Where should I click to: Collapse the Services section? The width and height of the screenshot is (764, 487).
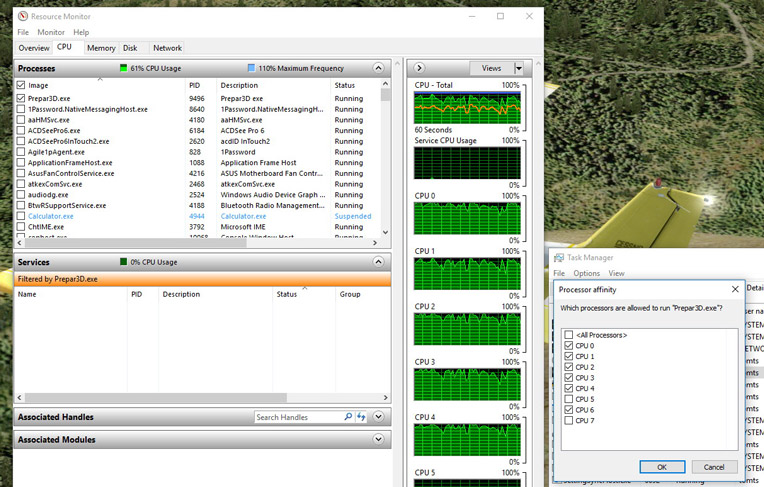coord(378,262)
